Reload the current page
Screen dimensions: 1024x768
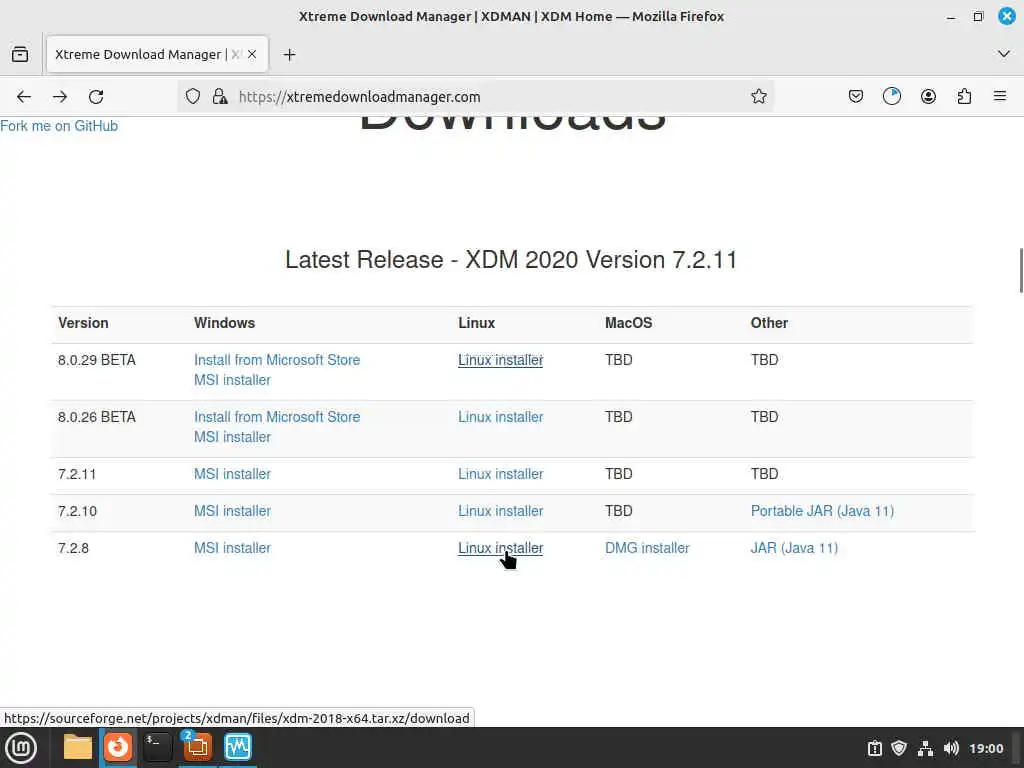click(96, 97)
